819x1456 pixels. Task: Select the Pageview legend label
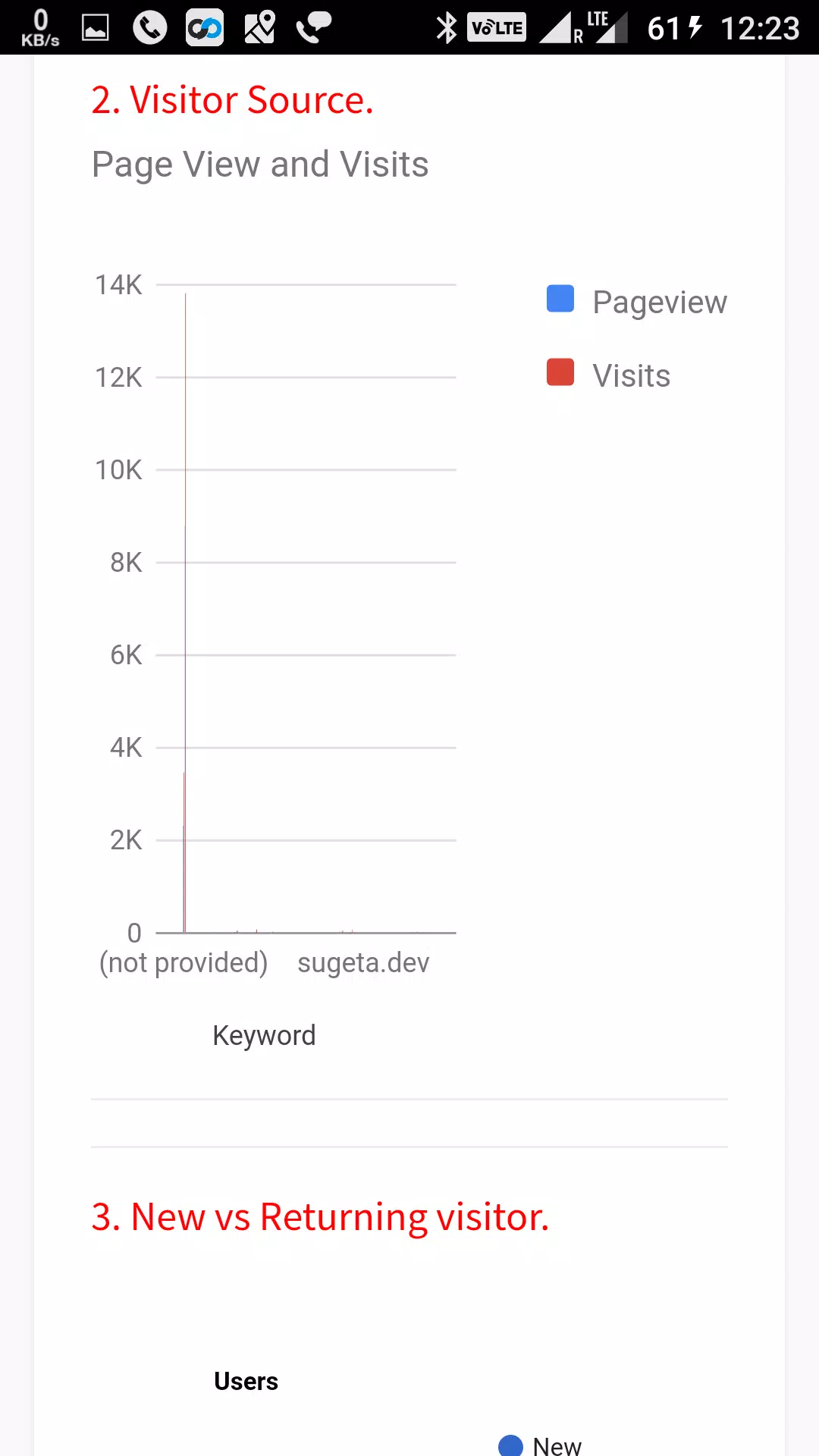pyautogui.click(x=660, y=302)
